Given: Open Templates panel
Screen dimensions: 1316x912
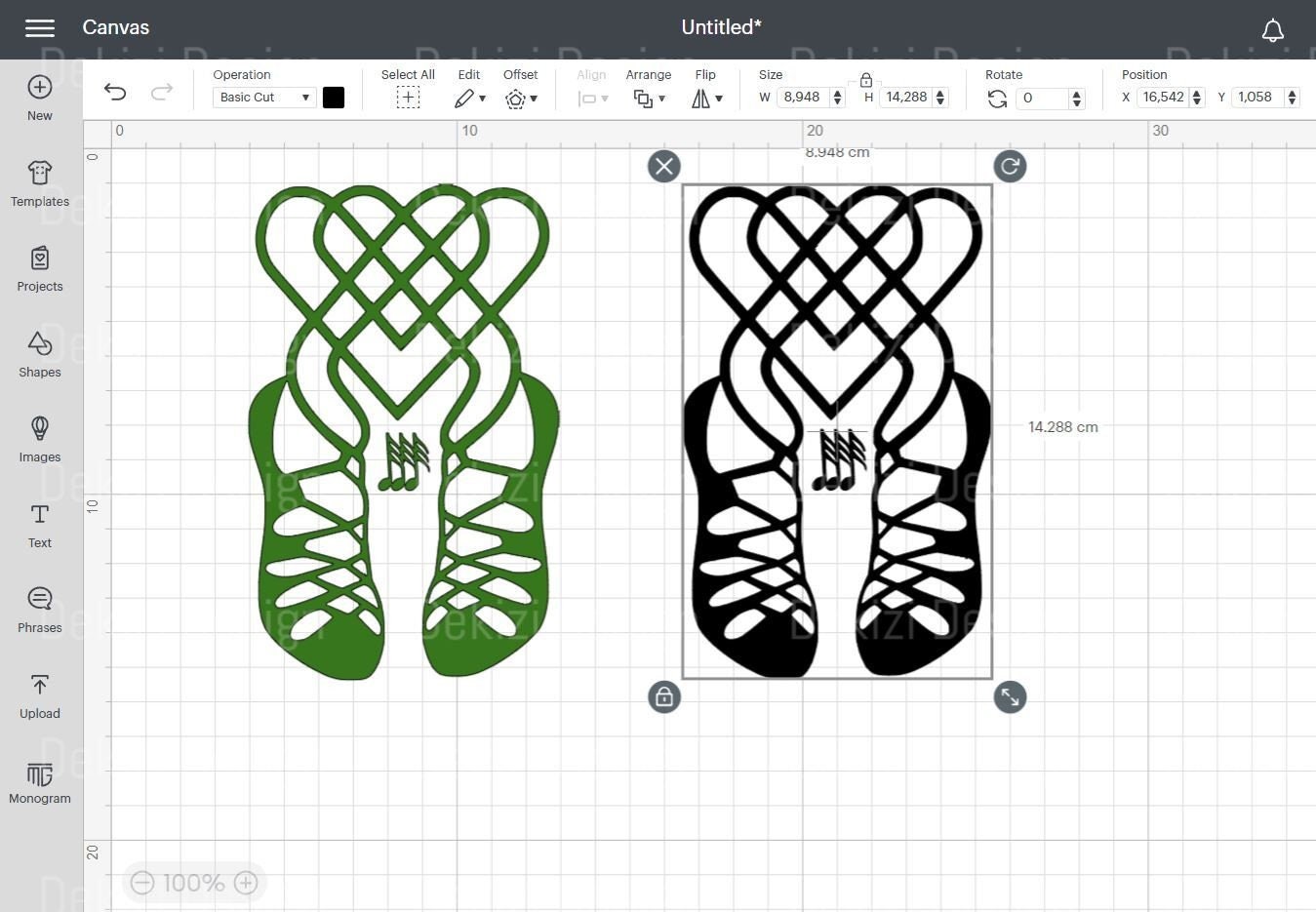Looking at the screenshot, I should 40,184.
